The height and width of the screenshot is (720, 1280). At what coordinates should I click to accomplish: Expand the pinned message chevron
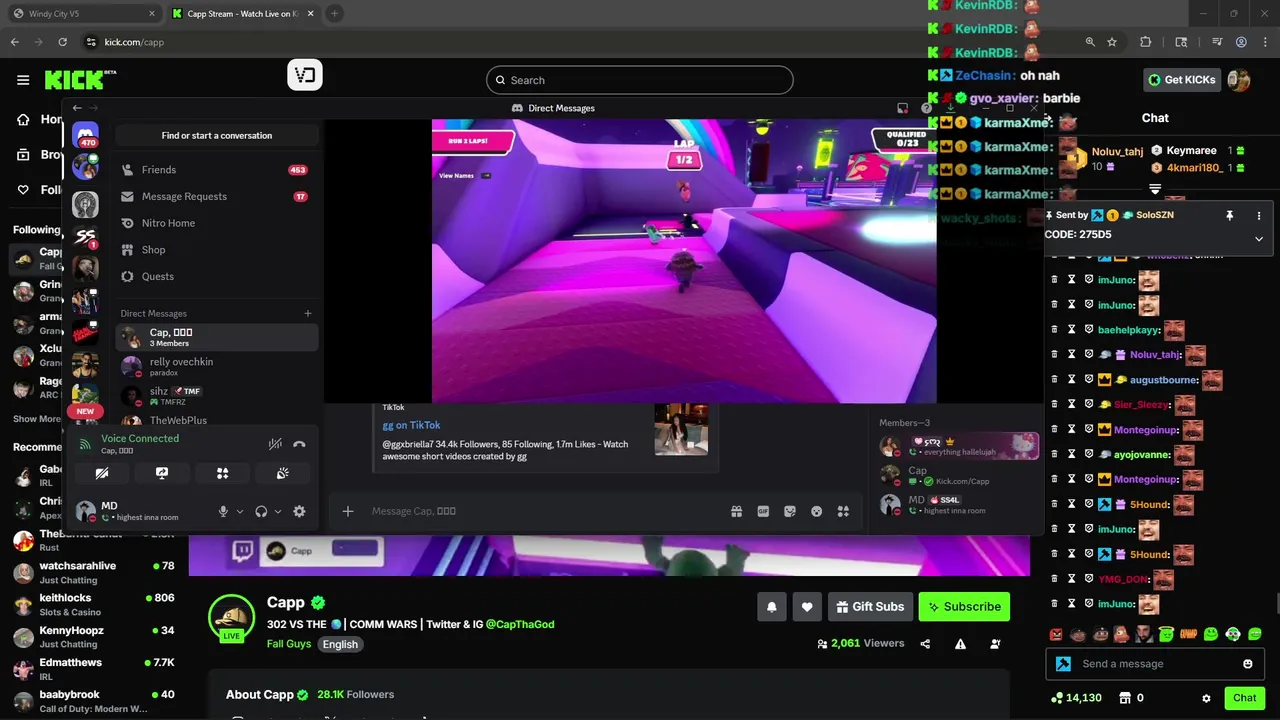tap(1259, 239)
